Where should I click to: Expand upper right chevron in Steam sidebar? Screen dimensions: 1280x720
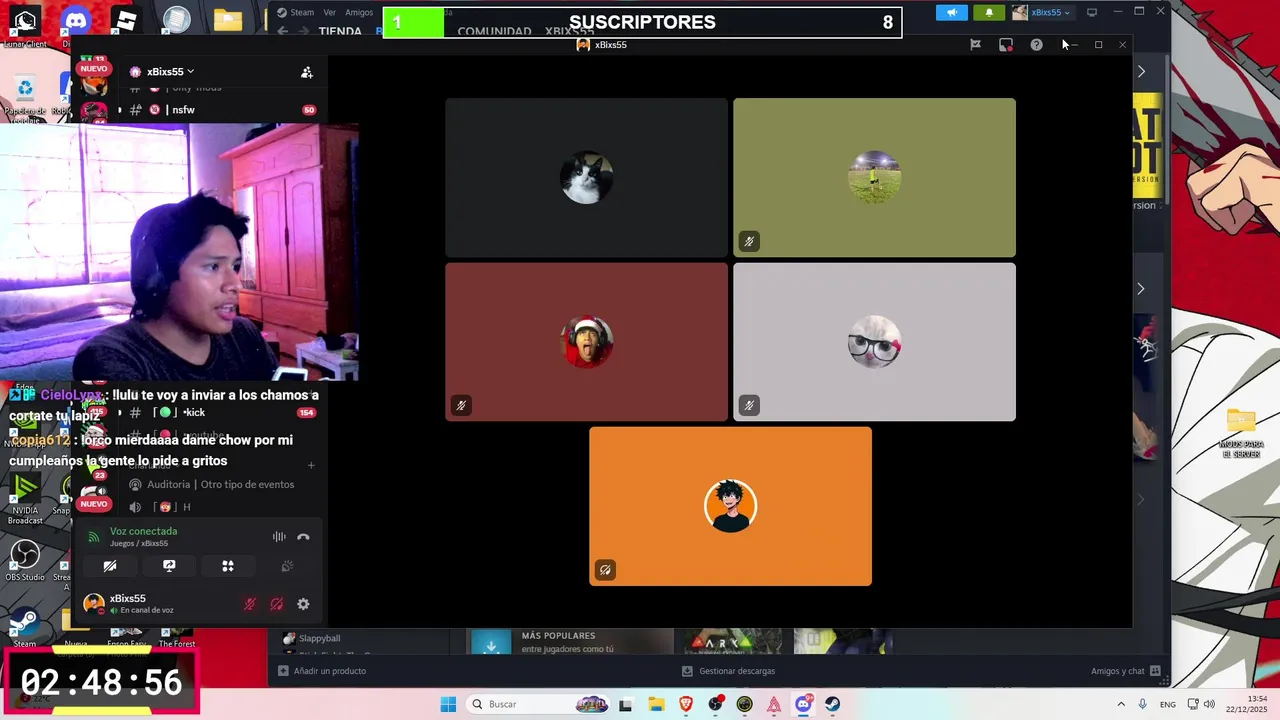pos(1141,72)
